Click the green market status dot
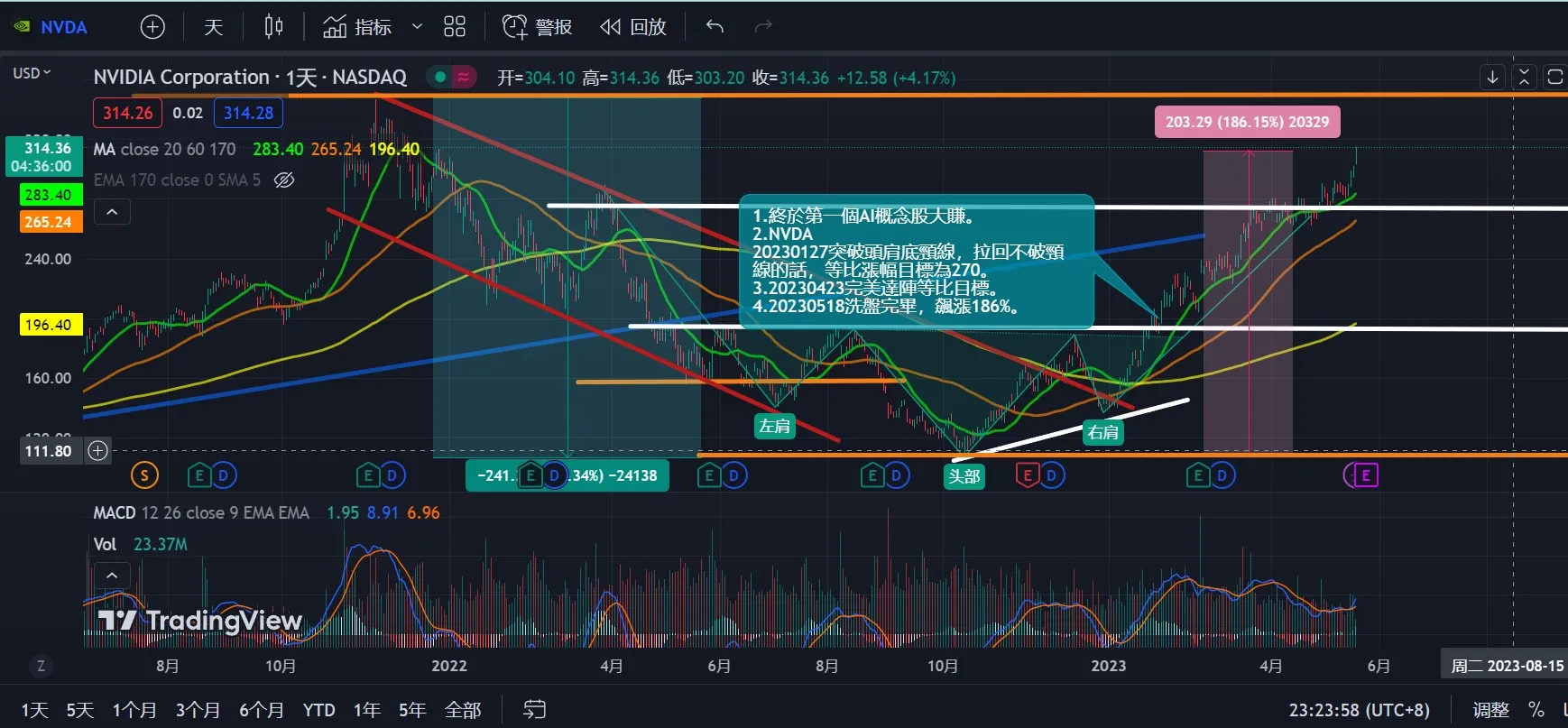The image size is (1568, 728). click(439, 77)
